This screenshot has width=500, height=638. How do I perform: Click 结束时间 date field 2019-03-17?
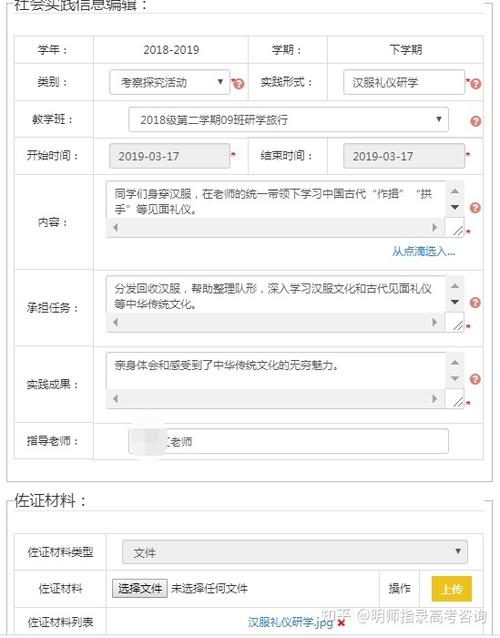coord(404,156)
